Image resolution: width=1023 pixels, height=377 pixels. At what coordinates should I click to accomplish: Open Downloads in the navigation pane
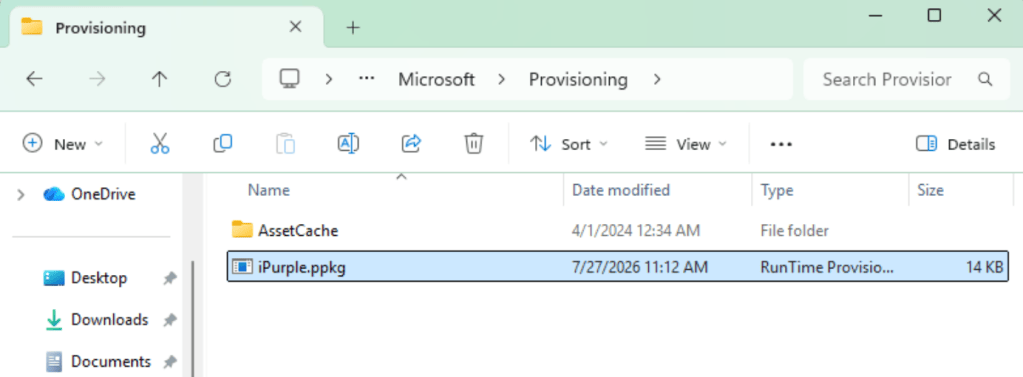109,320
